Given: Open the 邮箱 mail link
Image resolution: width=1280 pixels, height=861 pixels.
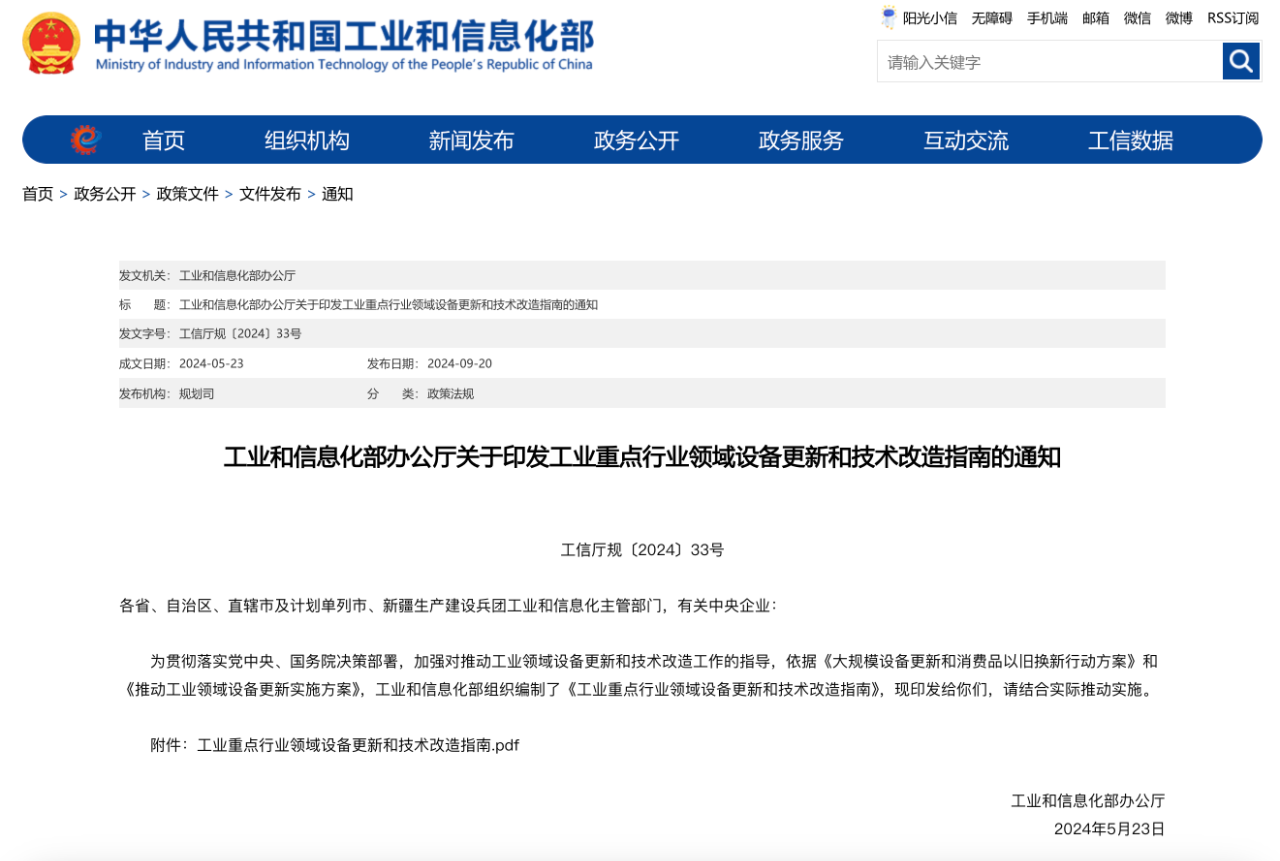Looking at the screenshot, I should coord(1096,18).
